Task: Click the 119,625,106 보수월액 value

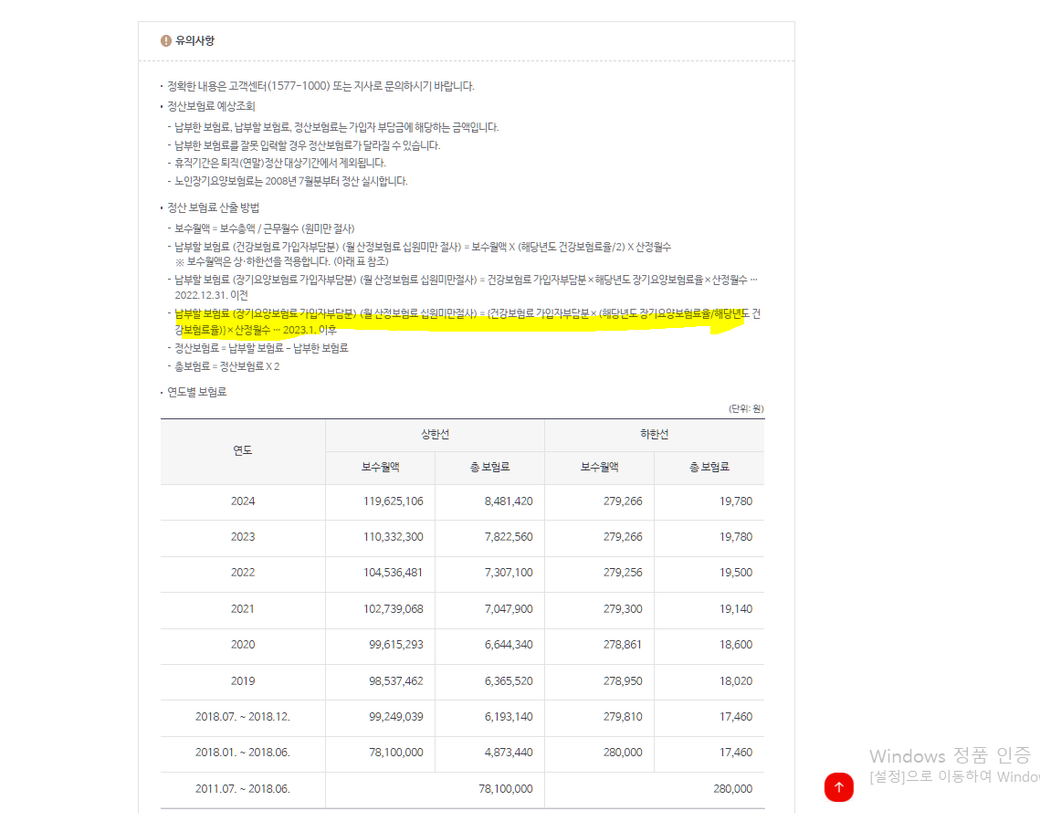Action: pyautogui.click(x=393, y=501)
